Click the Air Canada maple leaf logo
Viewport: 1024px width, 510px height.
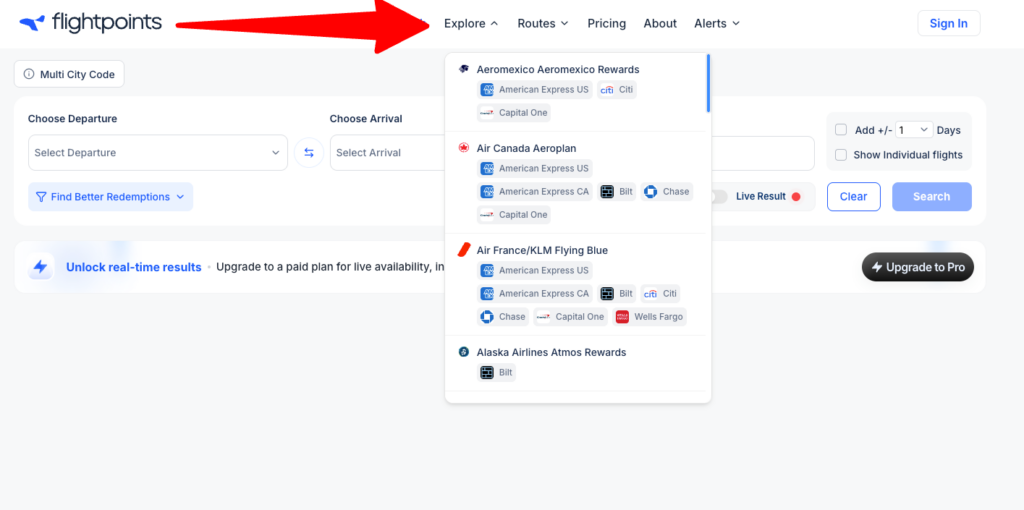[464, 148]
